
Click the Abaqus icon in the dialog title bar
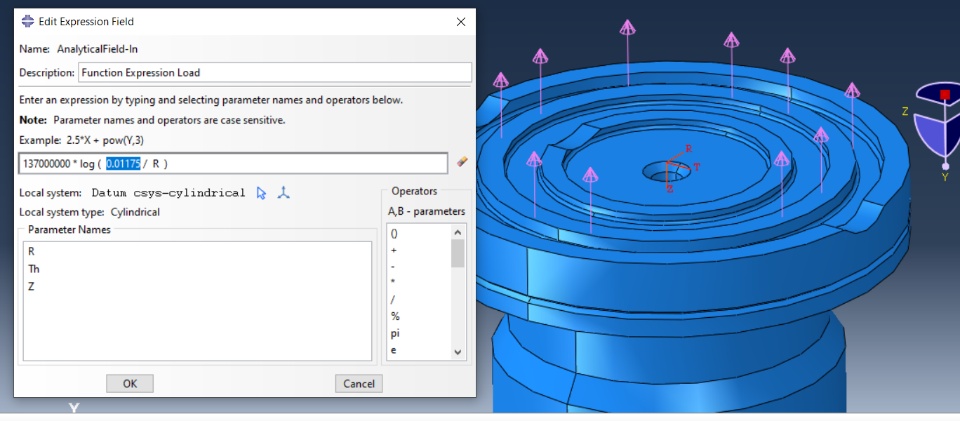(x=28, y=21)
